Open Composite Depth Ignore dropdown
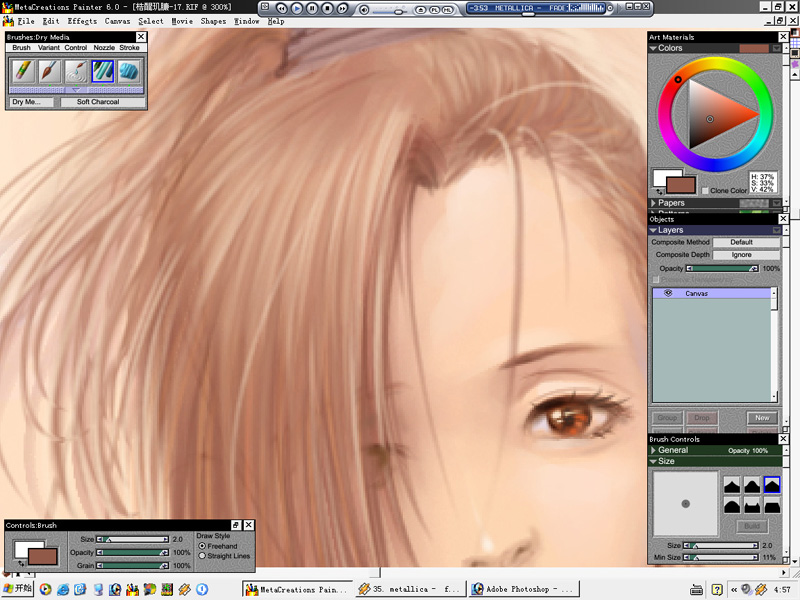 (746, 255)
